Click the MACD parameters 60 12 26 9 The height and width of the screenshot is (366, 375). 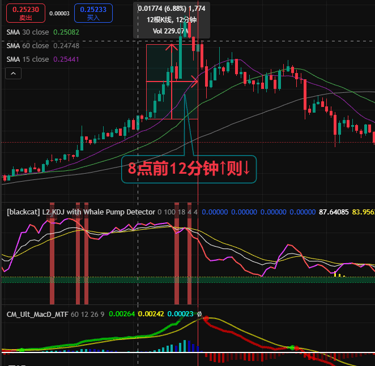click(88, 314)
